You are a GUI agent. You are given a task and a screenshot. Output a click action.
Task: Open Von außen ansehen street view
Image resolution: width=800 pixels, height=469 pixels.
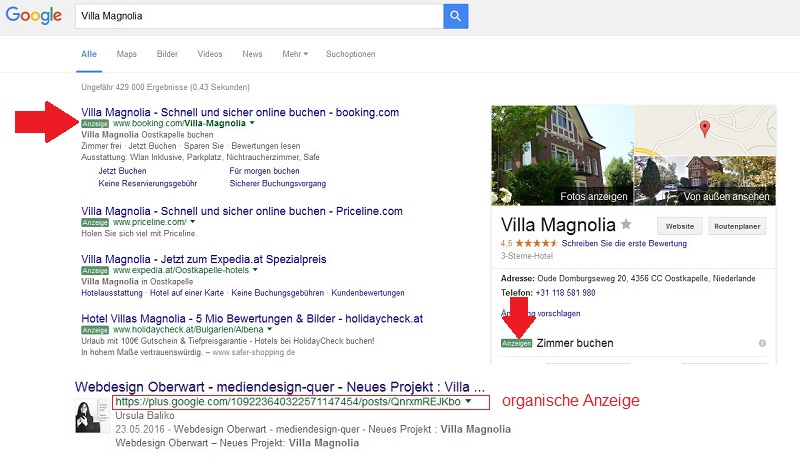tap(705, 180)
